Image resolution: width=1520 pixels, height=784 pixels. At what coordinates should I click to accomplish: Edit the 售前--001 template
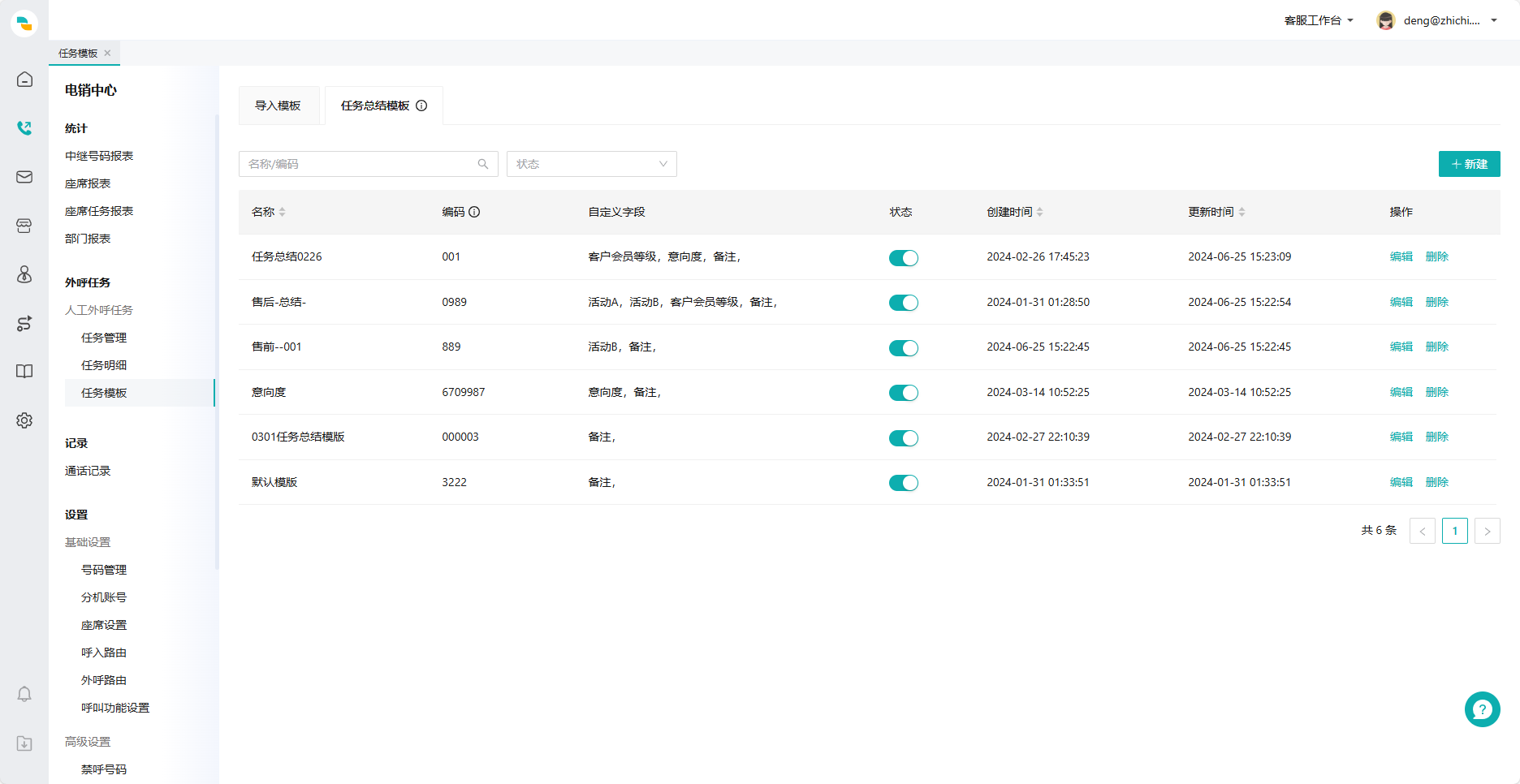[1401, 347]
